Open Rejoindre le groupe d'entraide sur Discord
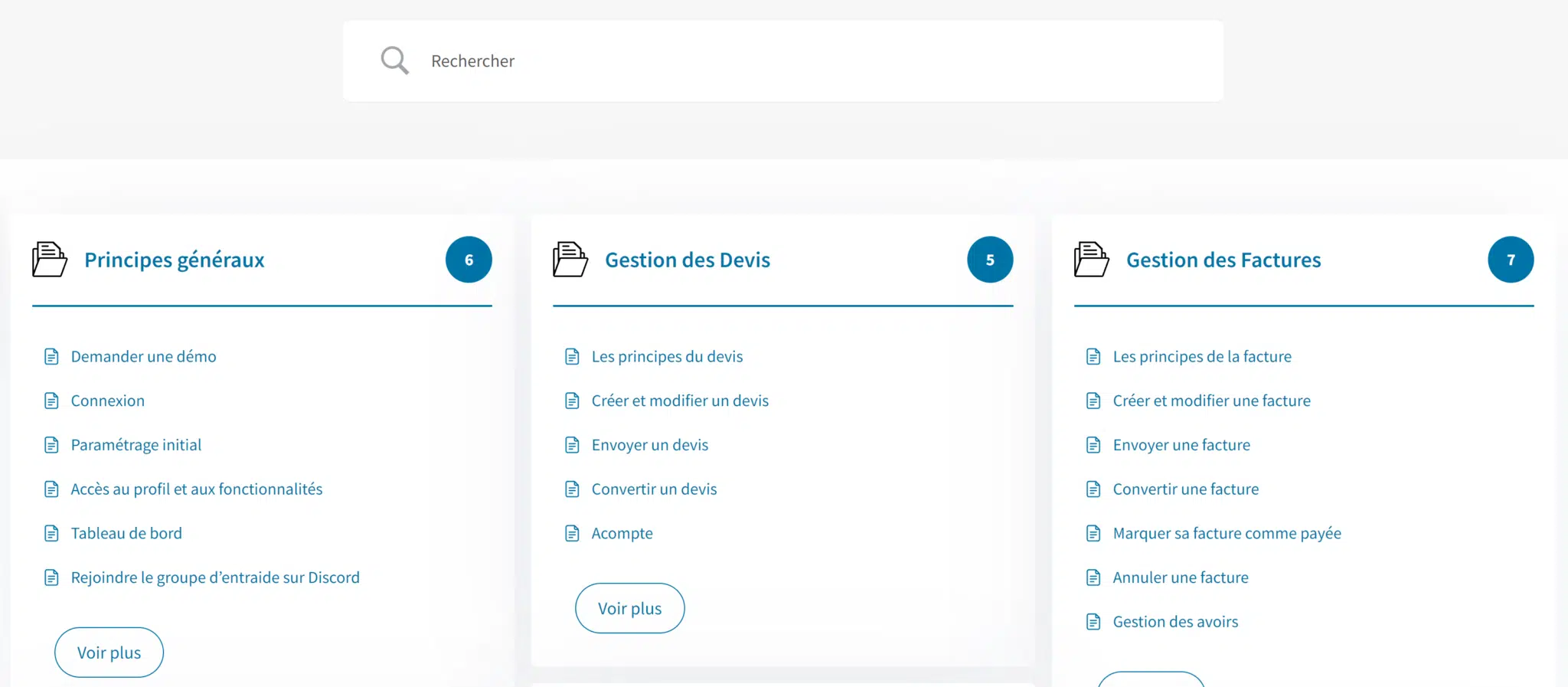 click(x=215, y=577)
